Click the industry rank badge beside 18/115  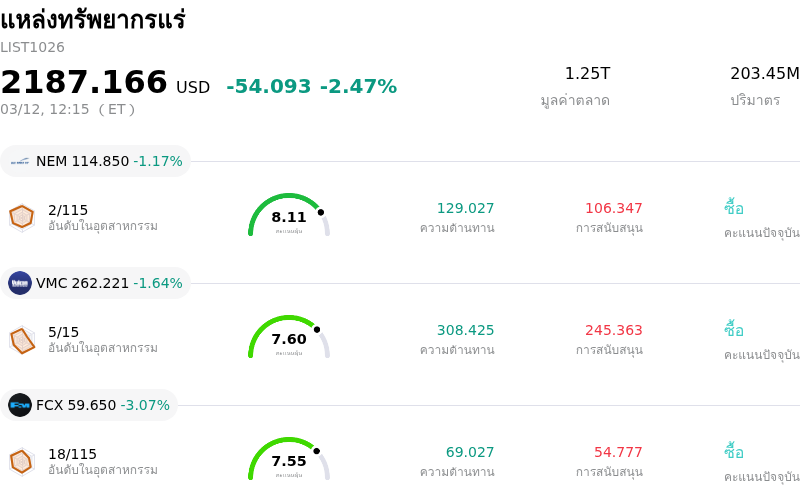22,461
